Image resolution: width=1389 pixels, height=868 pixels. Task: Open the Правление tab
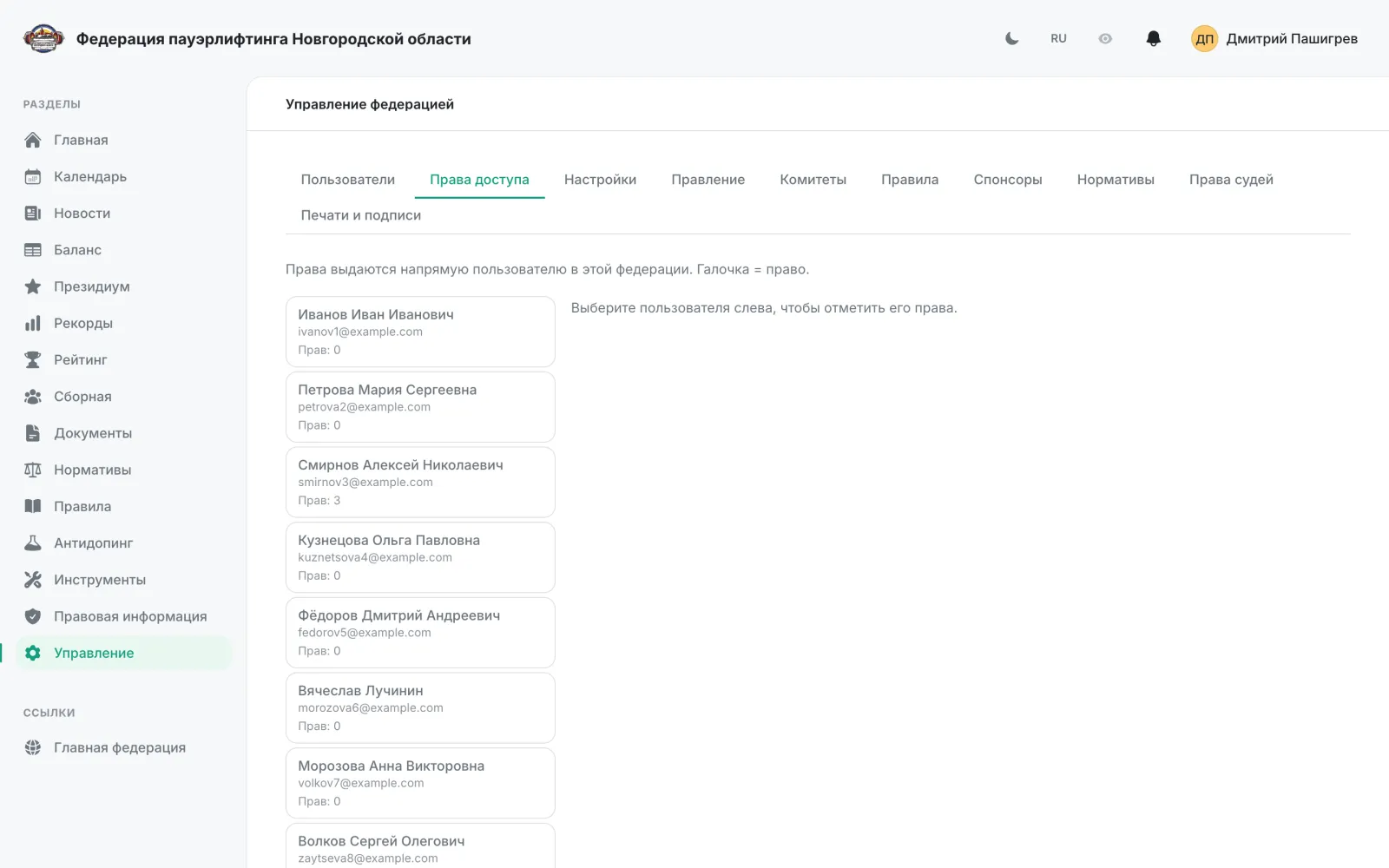tap(708, 180)
